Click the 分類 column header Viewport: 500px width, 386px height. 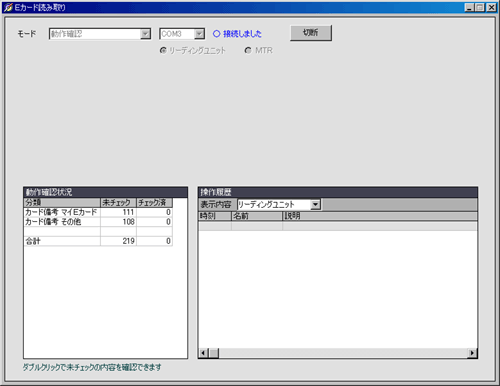point(62,202)
